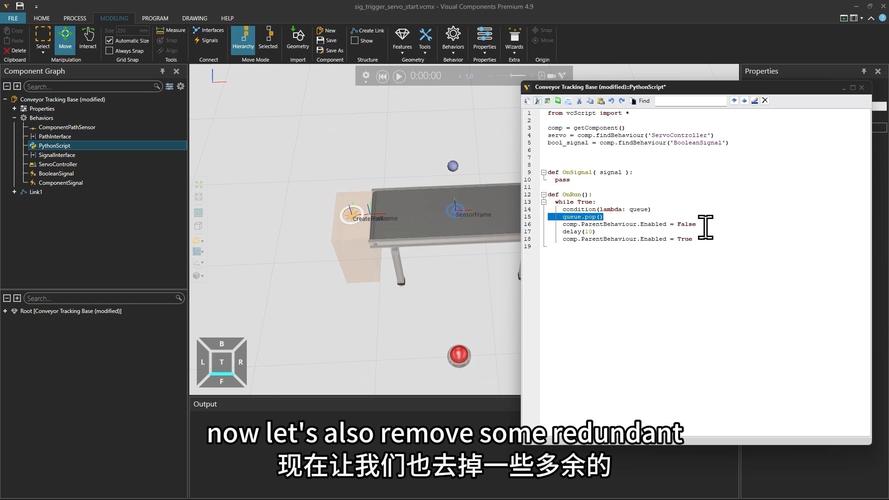Enable the Always Snap checkbox
This screenshot has height=500, width=889.
(109, 51)
